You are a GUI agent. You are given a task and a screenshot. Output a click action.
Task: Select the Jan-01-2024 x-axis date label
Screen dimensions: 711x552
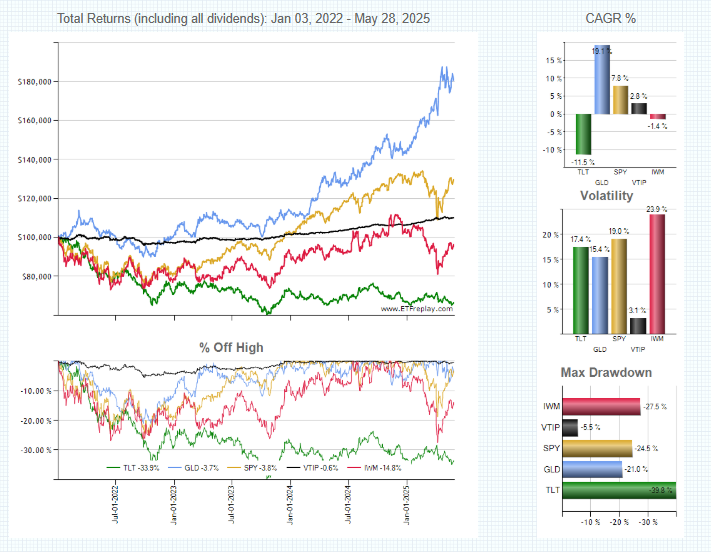291,502
